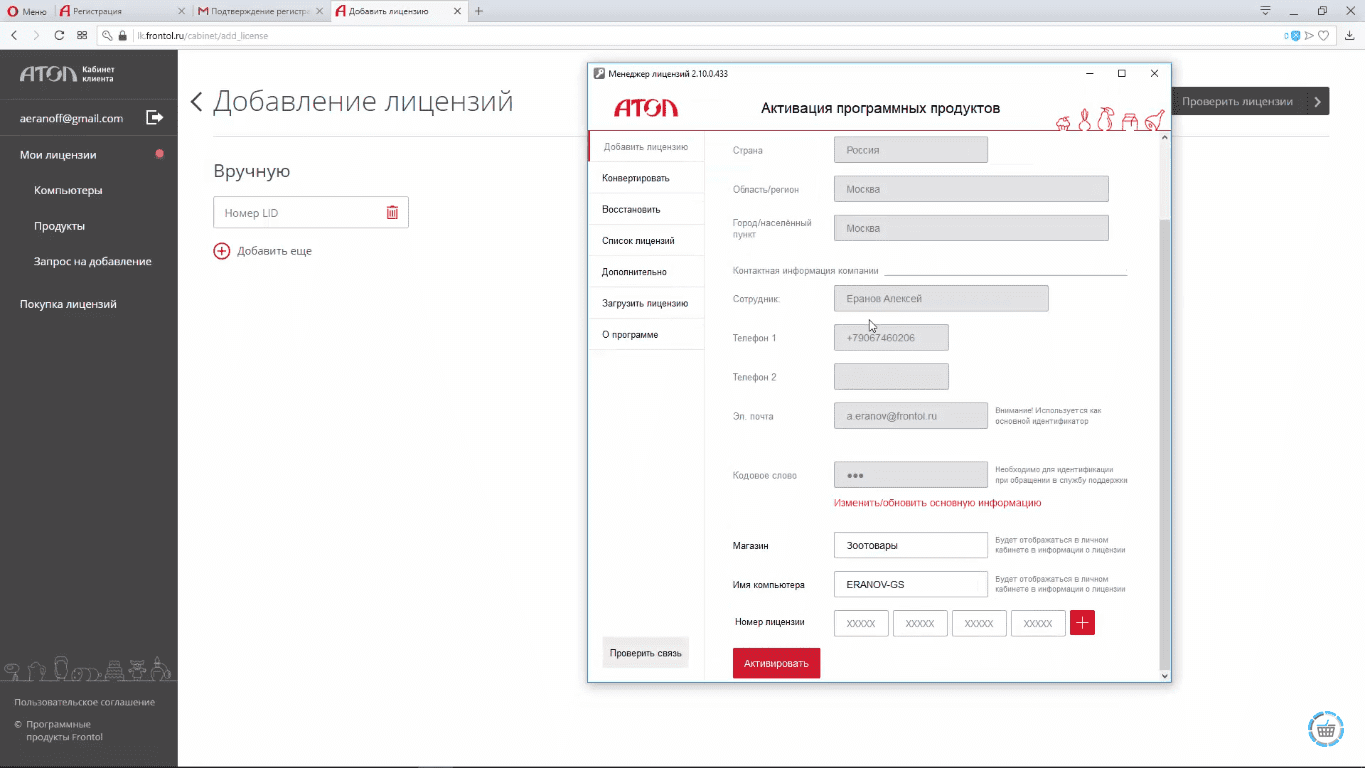
Task: Open Продукты in cabinet sidebar
Action: (x=59, y=226)
